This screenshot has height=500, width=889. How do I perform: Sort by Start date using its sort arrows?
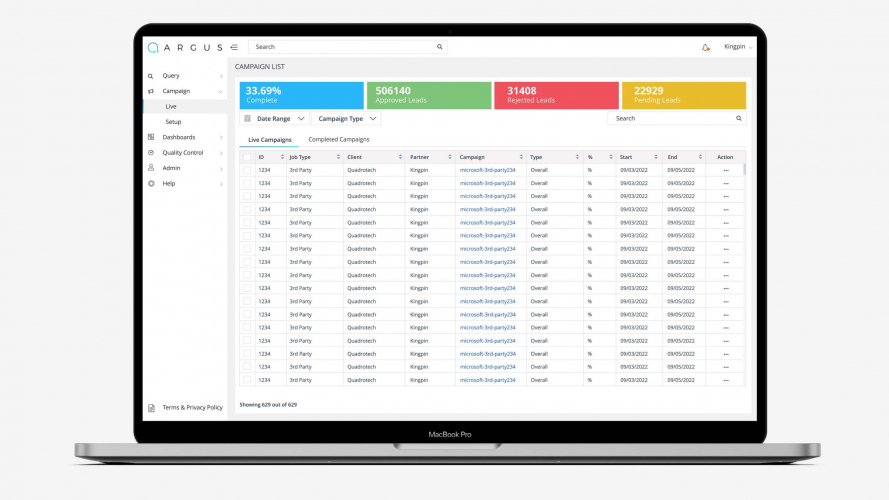[656, 157]
